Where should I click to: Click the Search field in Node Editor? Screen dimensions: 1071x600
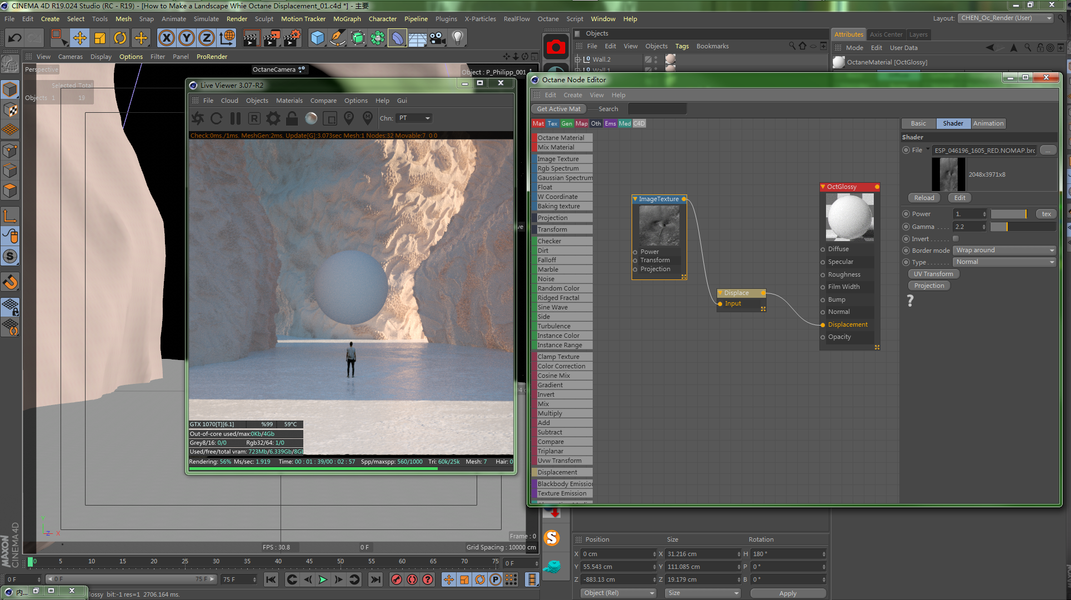pyautogui.click(x=657, y=109)
